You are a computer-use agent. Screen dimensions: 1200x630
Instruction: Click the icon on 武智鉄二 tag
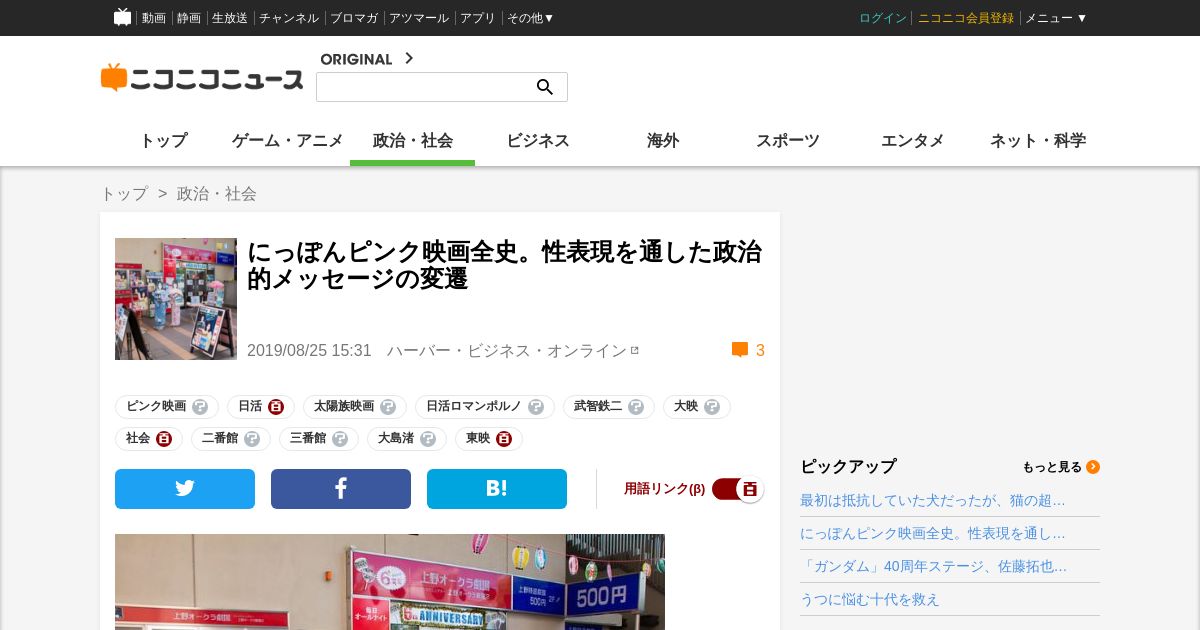636,407
